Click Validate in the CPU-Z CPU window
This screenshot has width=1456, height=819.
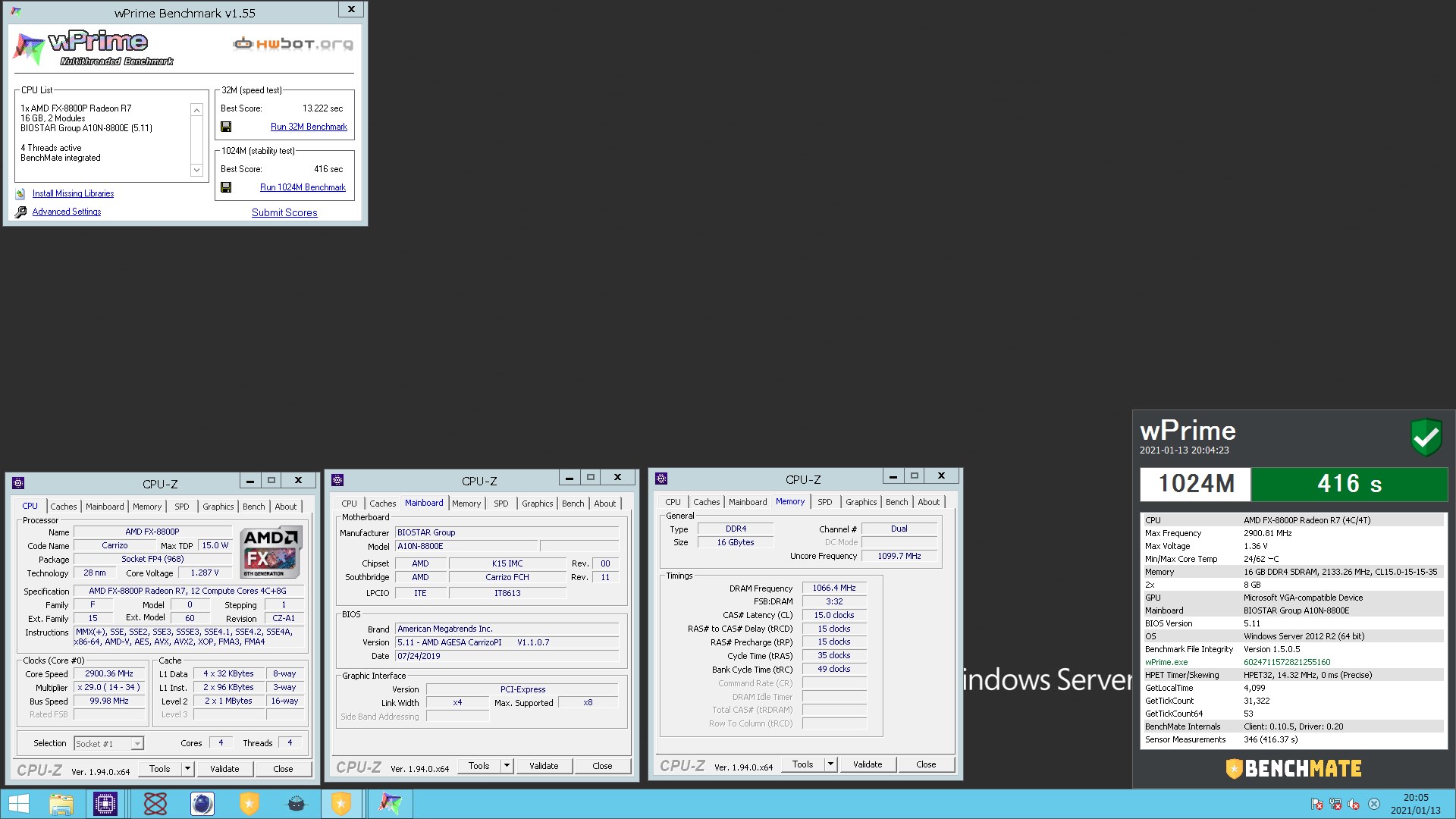pos(224,769)
